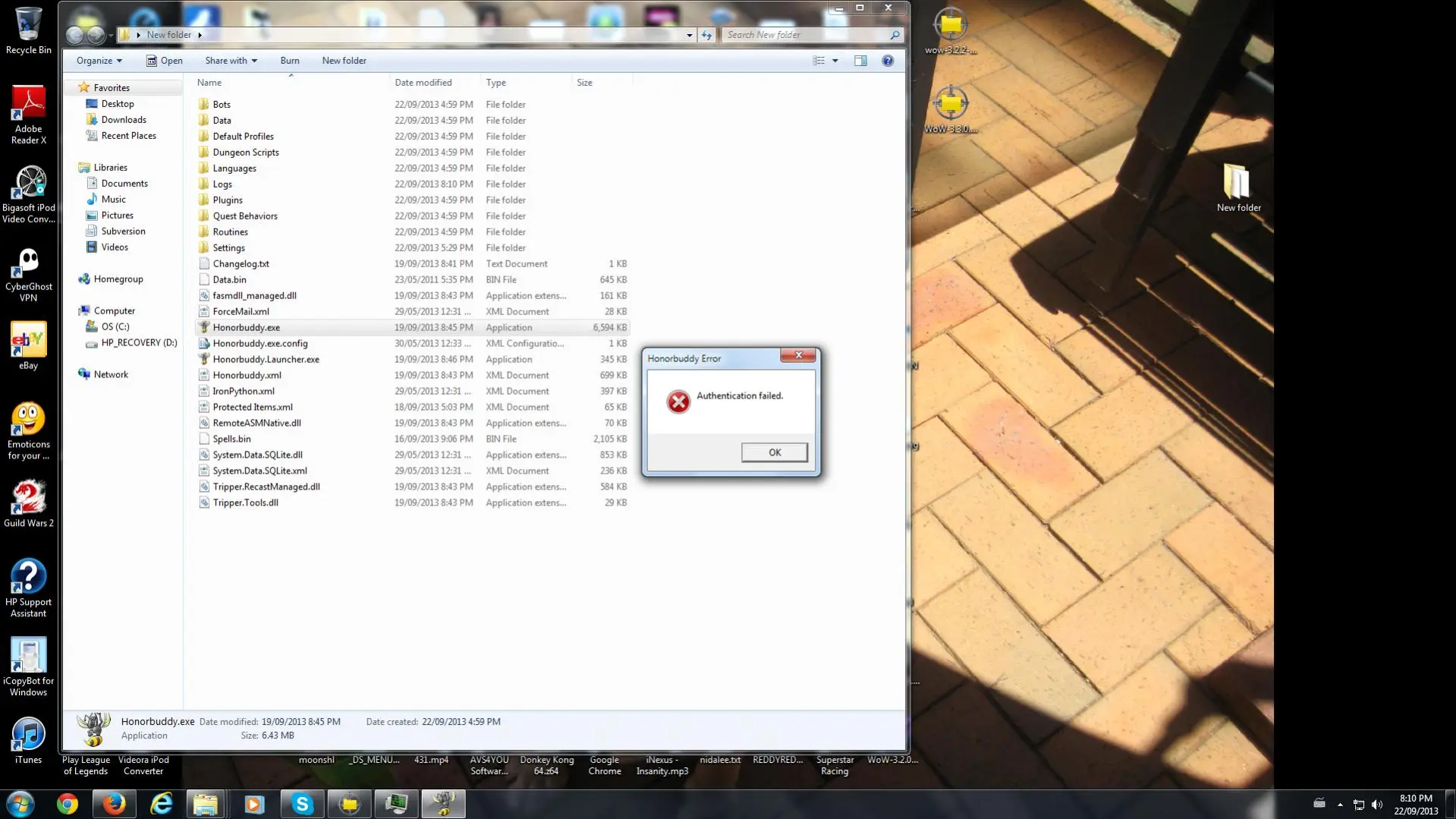The image size is (1456, 819).
Task: Open the address bar history dropdown
Action: click(689, 35)
